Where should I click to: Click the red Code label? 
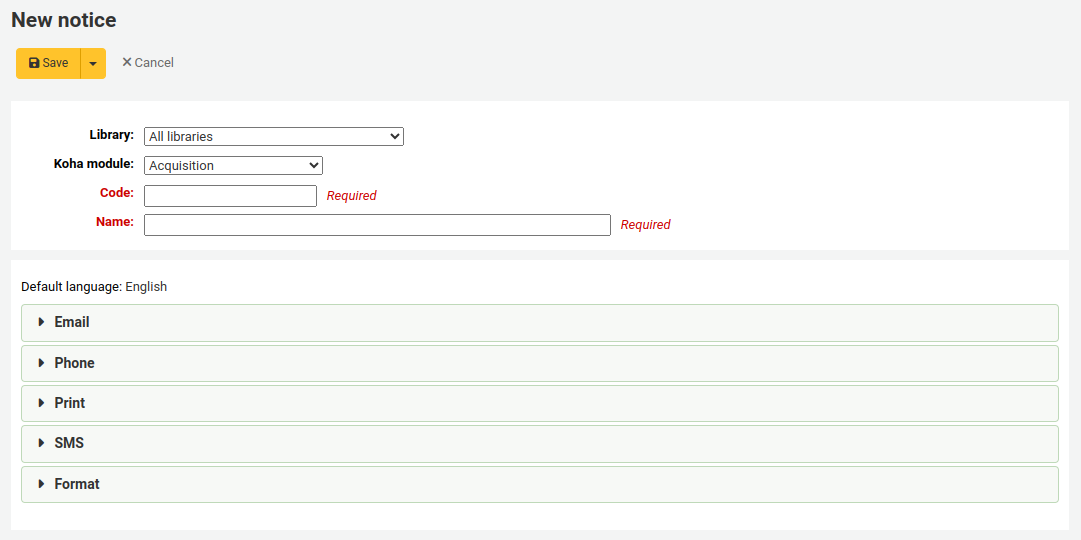pyautogui.click(x=116, y=193)
